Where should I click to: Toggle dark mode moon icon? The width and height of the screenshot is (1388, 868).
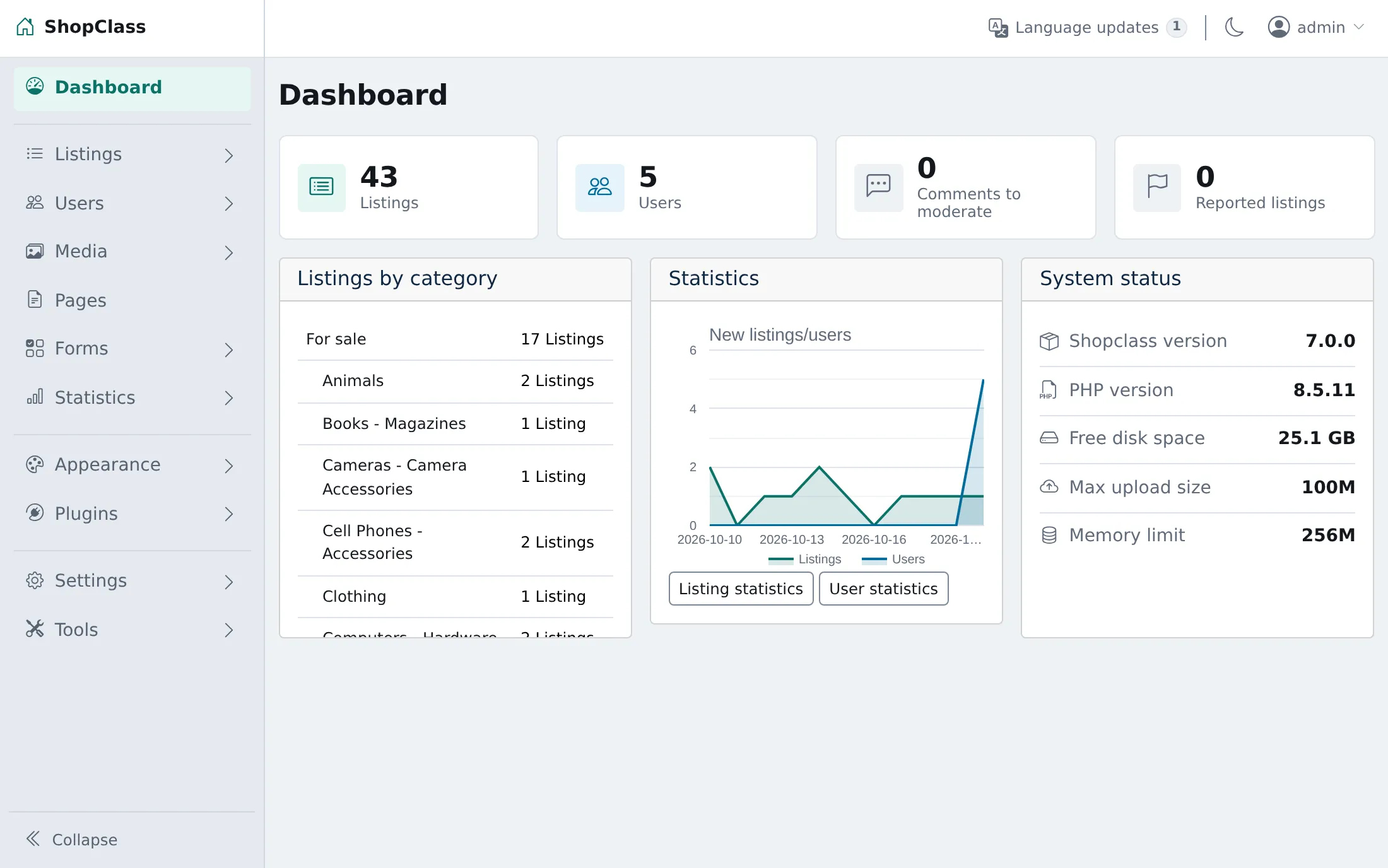point(1234,27)
